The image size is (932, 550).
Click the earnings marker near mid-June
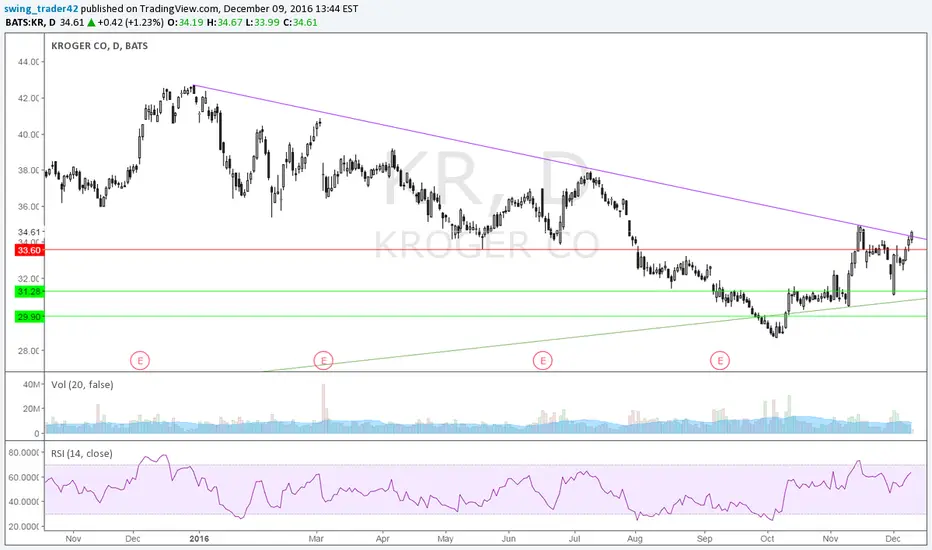(543, 360)
